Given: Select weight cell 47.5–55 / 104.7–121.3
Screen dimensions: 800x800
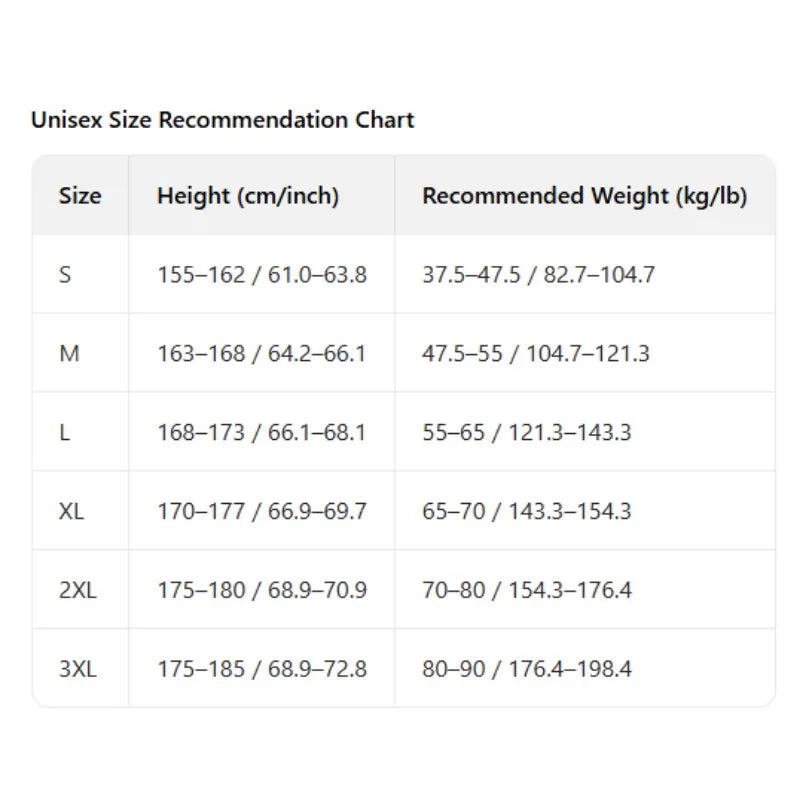Looking at the screenshot, I should (x=585, y=353).
